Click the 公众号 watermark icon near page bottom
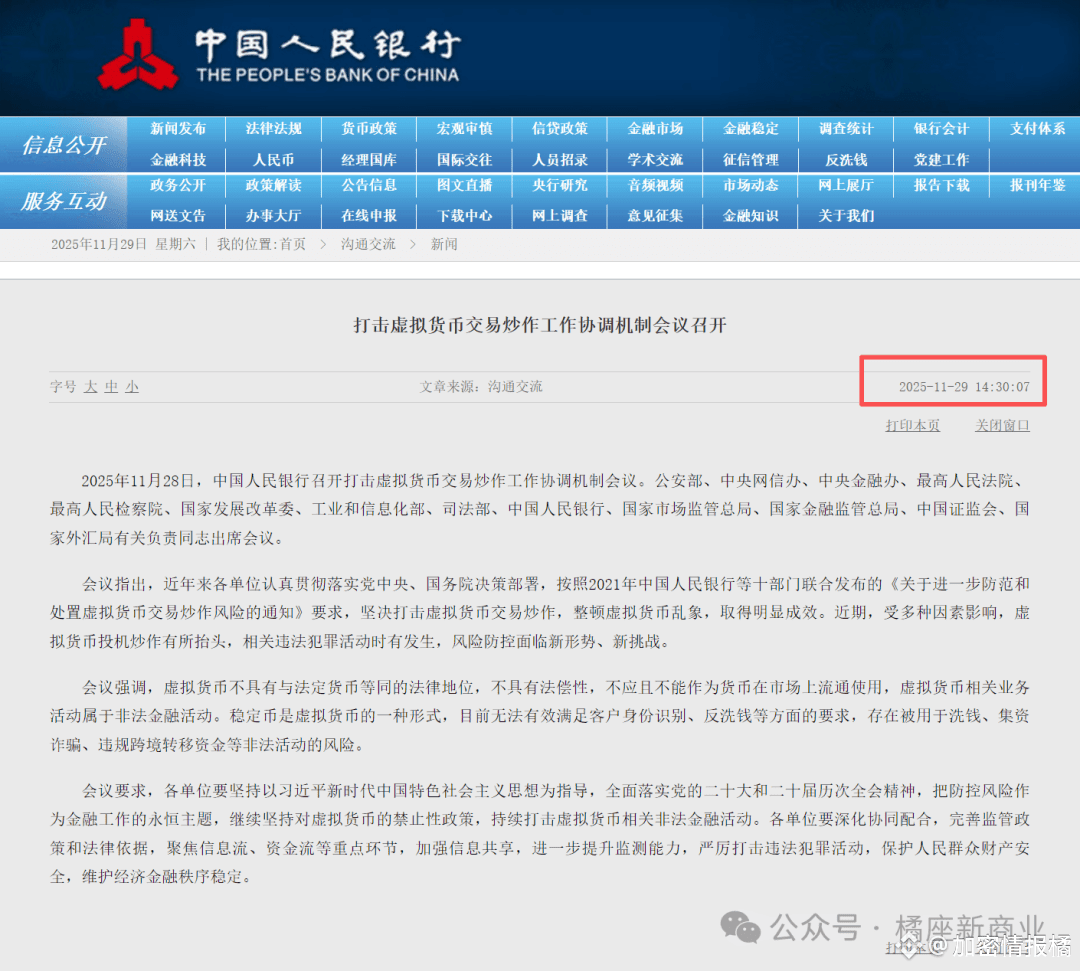1080x971 pixels. tap(738, 928)
